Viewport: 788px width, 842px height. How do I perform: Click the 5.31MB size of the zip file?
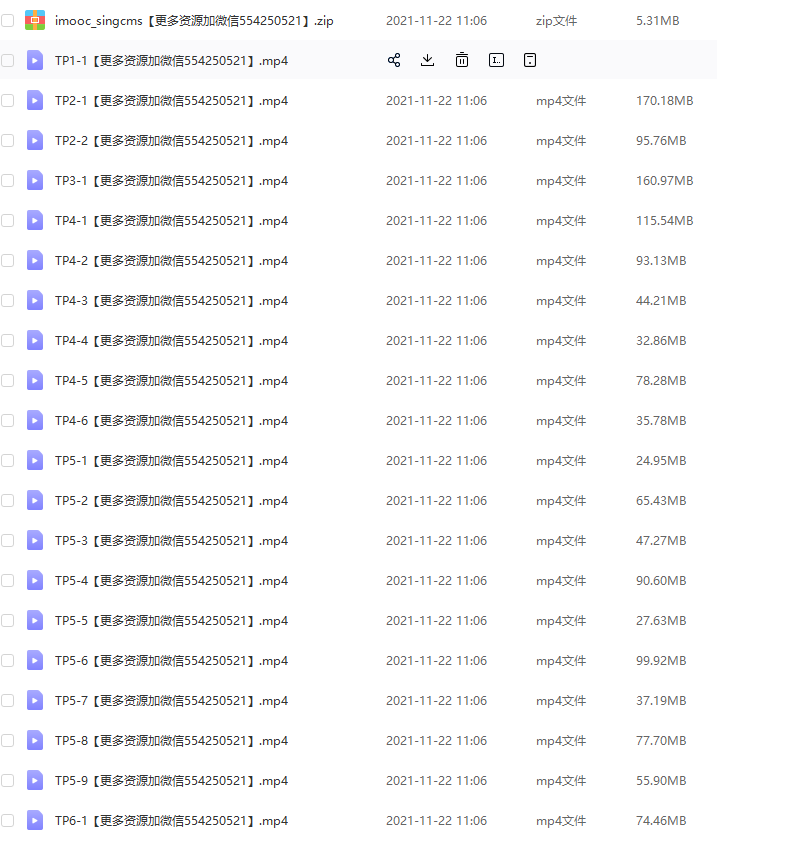(x=657, y=20)
